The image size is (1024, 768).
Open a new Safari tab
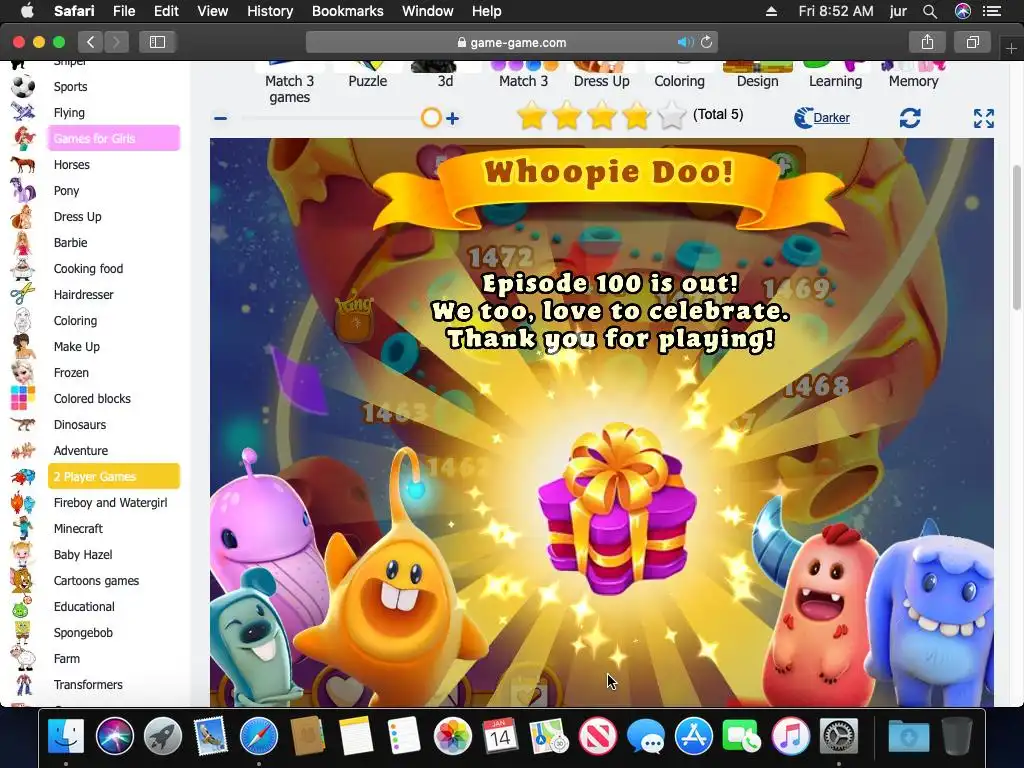click(x=1011, y=49)
